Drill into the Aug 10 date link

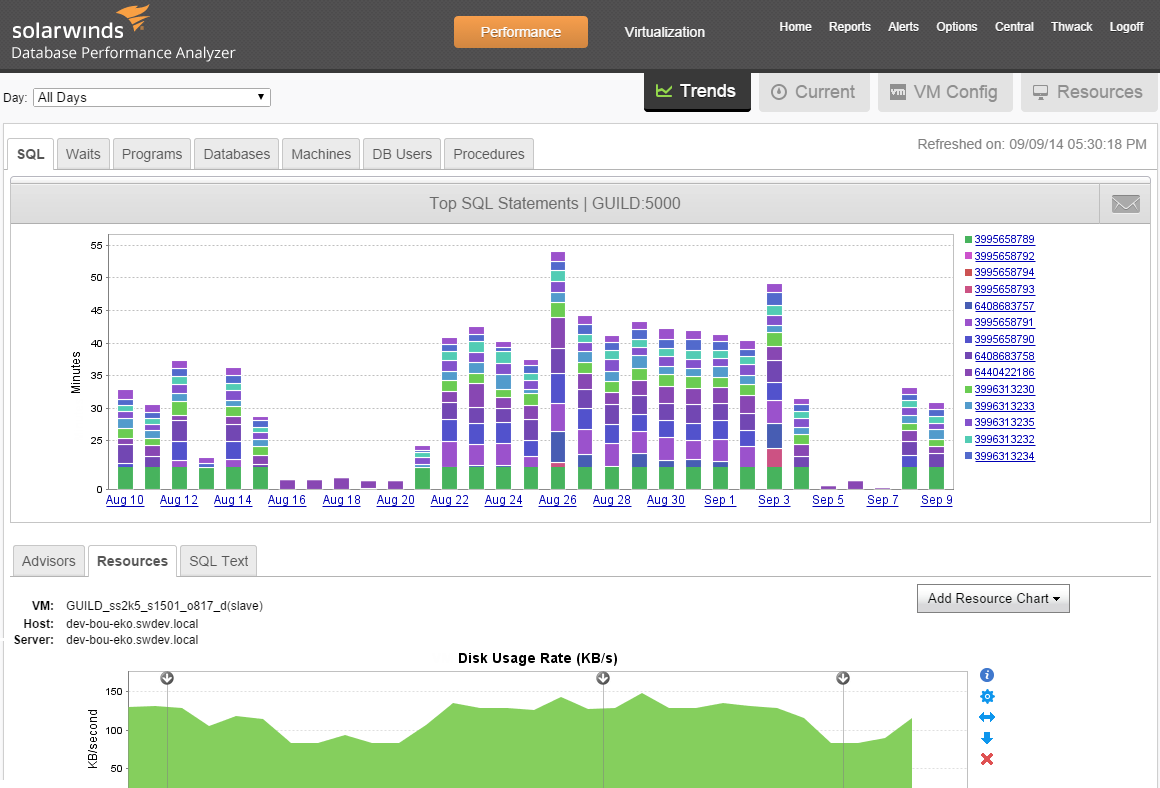(x=125, y=499)
